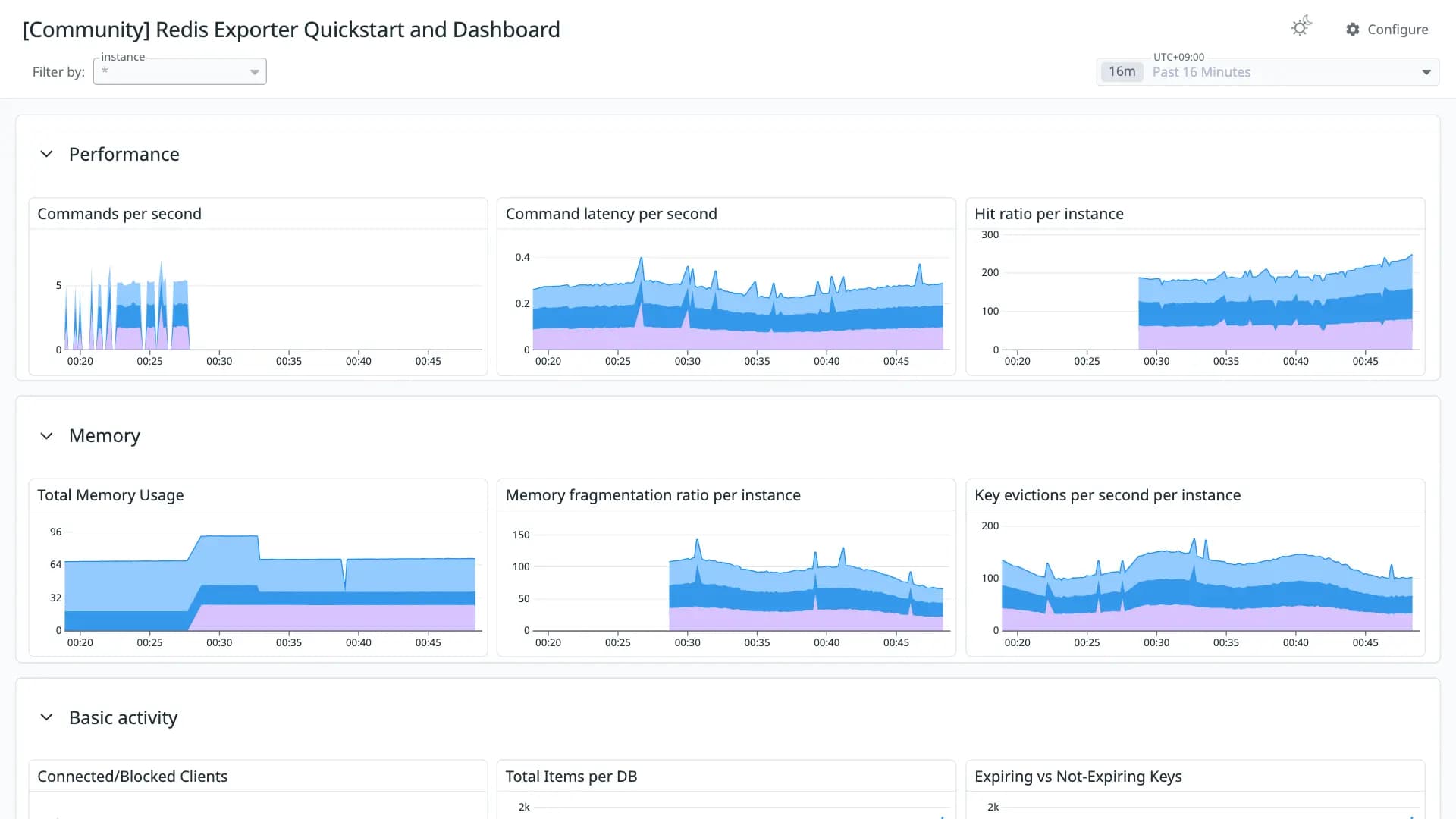The height and width of the screenshot is (819, 1456).
Task: Click the Hit ratio per instance title
Action: click(x=1049, y=214)
